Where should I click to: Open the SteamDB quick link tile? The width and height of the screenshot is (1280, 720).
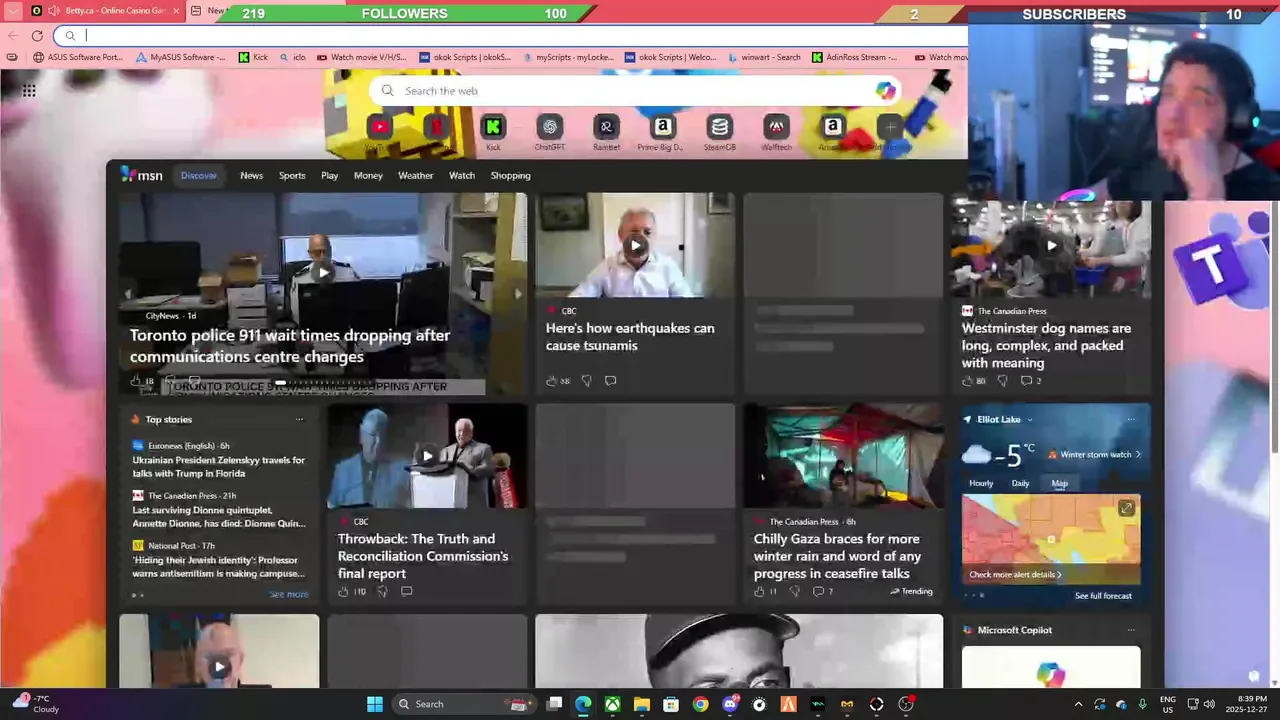(719, 127)
